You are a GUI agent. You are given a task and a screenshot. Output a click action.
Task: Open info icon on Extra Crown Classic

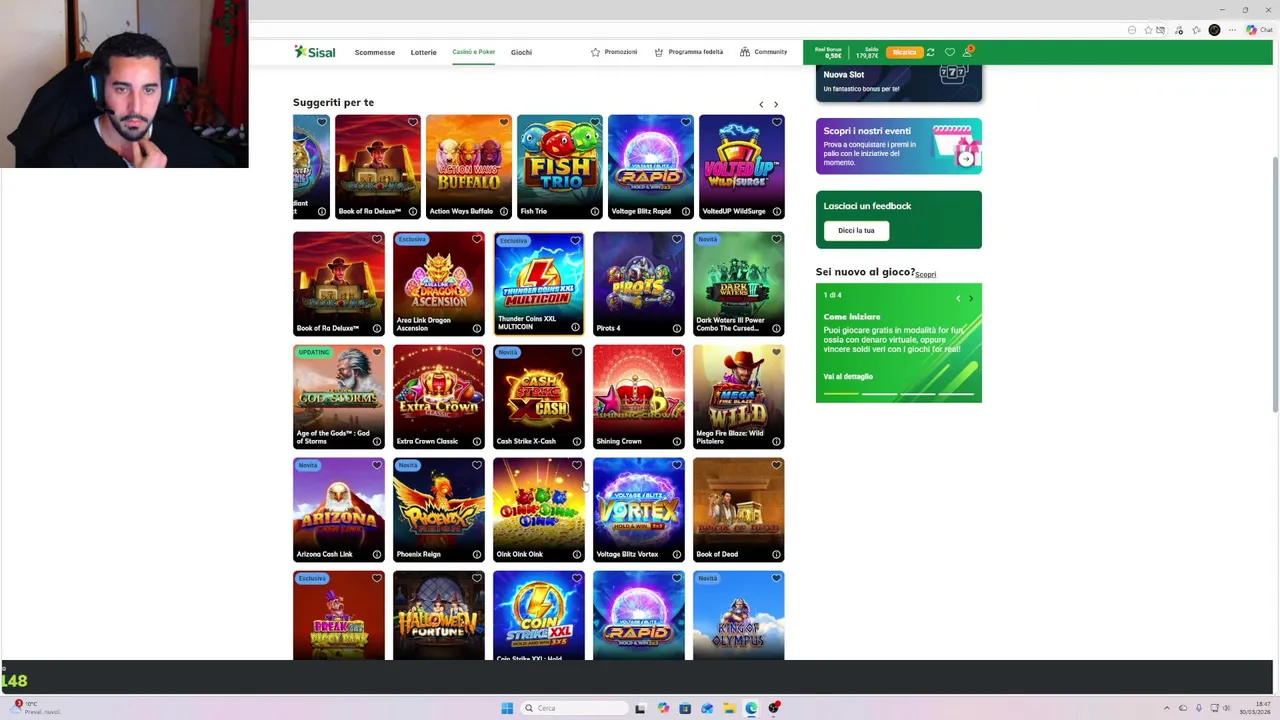click(476, 441)
